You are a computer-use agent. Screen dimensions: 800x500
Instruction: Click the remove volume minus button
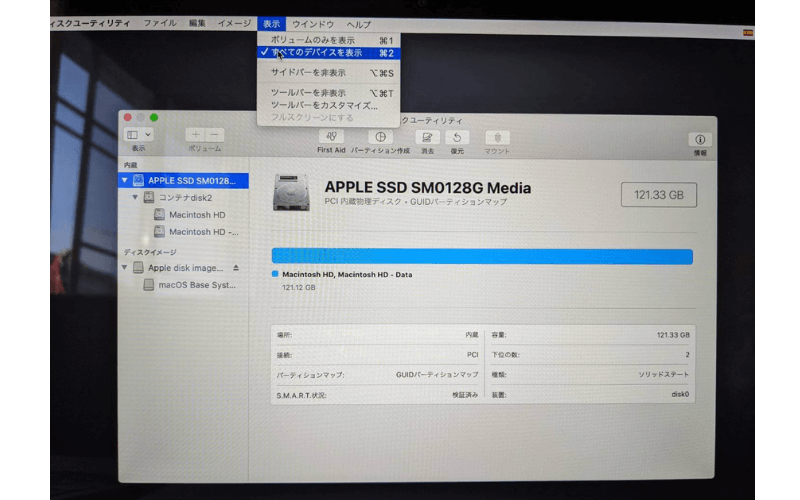pos(214,135)
